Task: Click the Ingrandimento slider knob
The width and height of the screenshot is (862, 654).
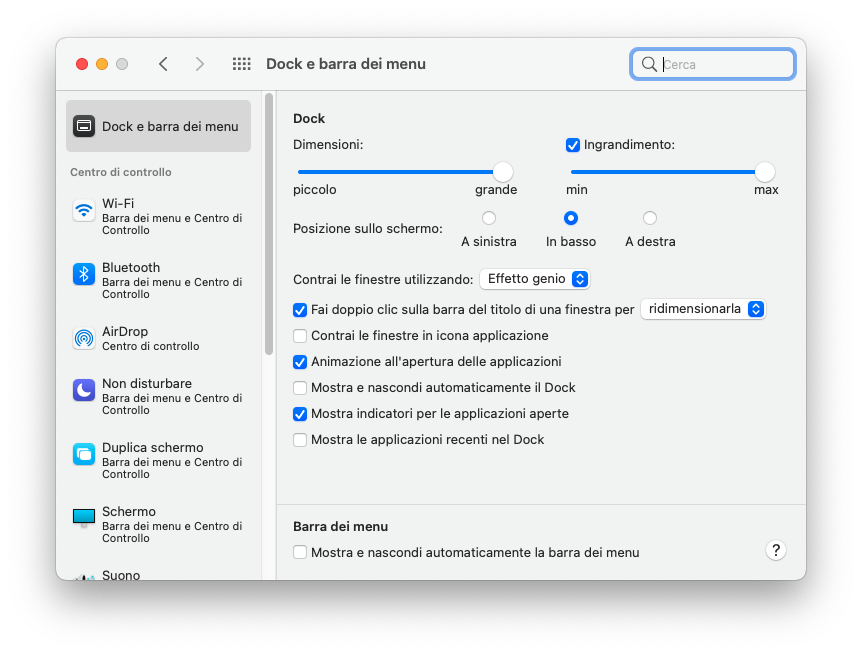Action: (x=765, y=172)
